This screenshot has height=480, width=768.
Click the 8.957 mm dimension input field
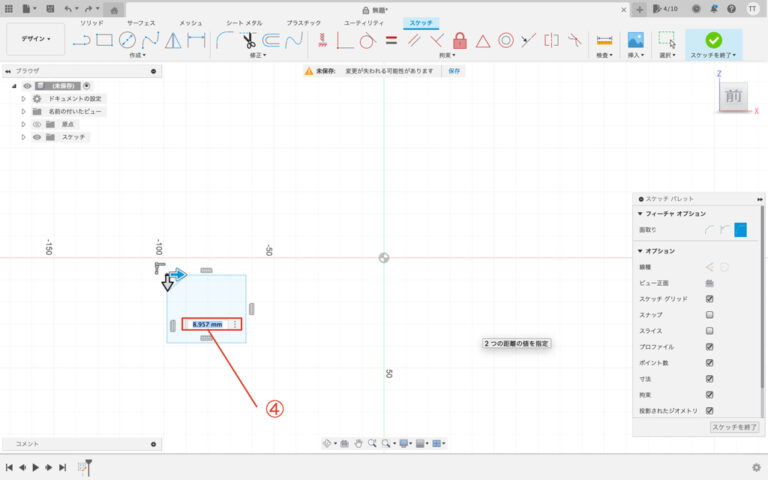207,324
